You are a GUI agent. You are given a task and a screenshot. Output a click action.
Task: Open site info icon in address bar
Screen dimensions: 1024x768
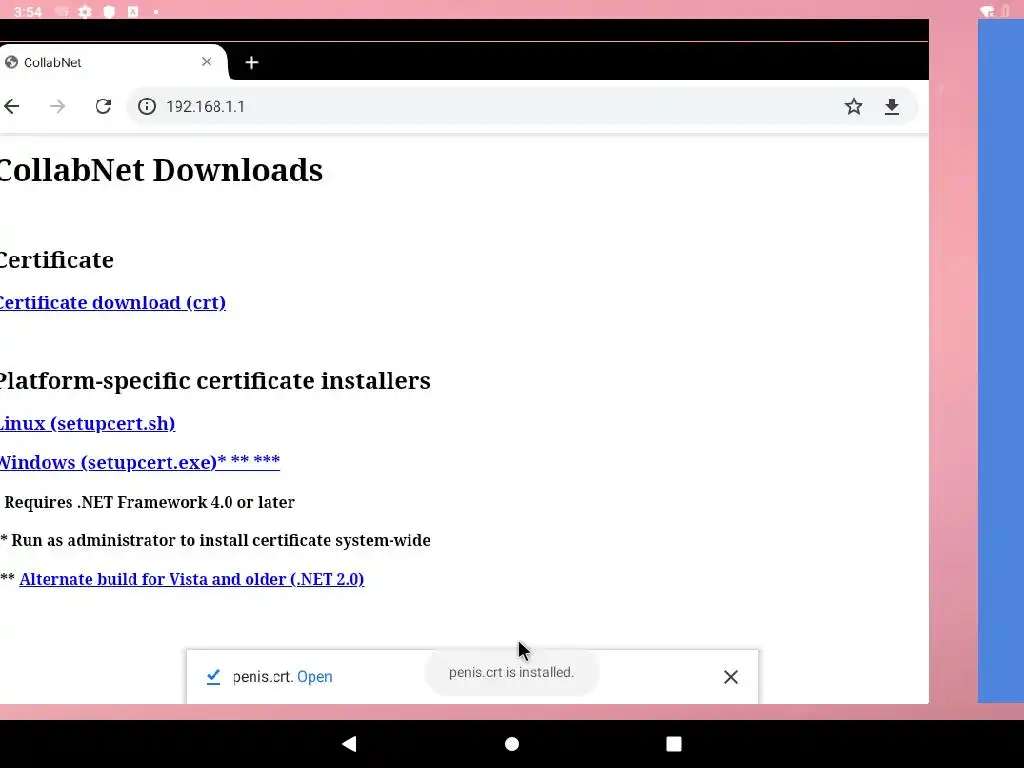147,106
